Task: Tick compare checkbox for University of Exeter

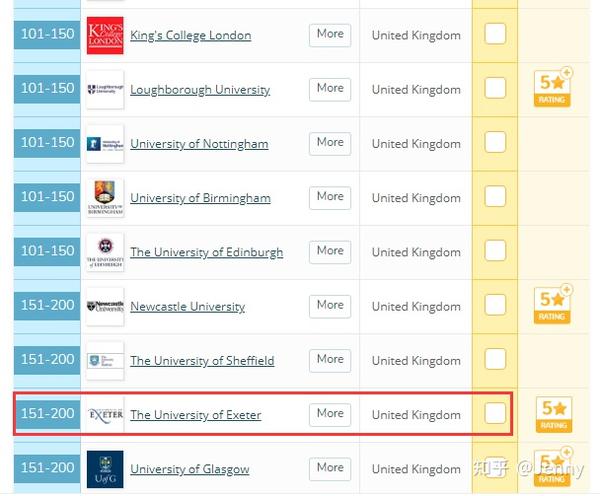Action: (x=495, y=413)
